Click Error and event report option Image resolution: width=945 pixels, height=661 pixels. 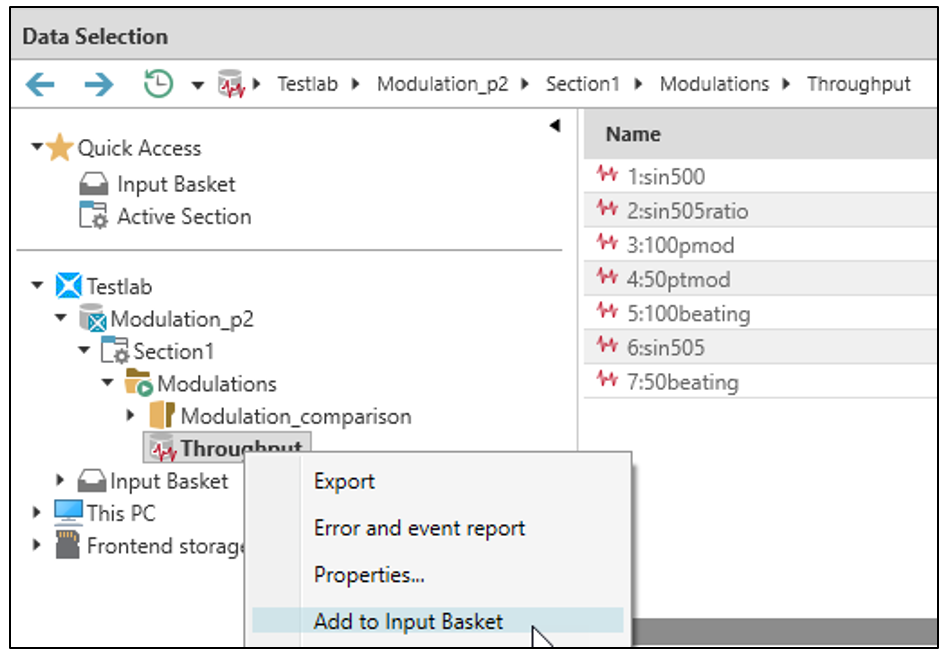[x=419, y=528]
